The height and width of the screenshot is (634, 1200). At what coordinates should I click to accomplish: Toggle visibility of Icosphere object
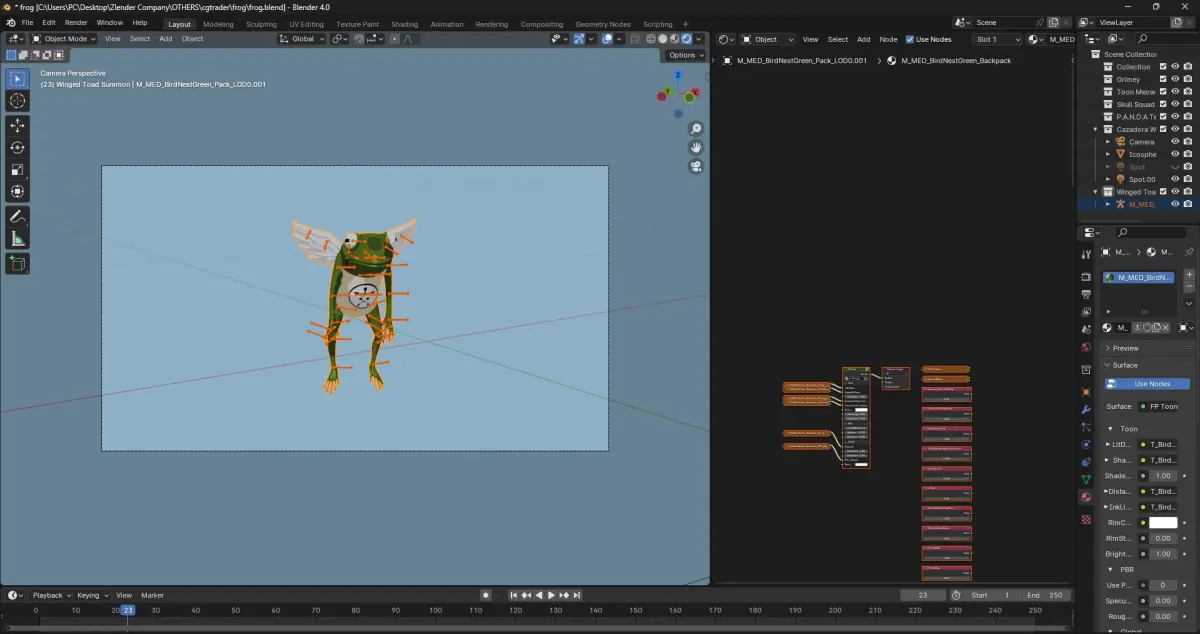[1175, 154]
